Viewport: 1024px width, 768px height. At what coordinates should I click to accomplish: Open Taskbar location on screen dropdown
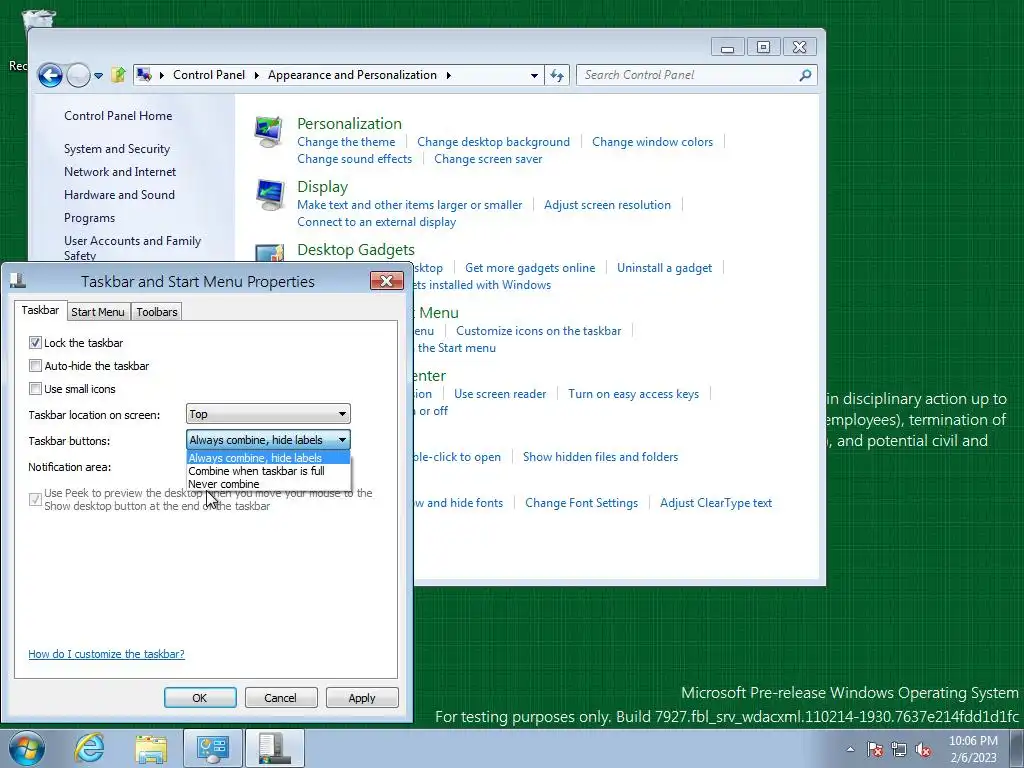tap(268, 414)
